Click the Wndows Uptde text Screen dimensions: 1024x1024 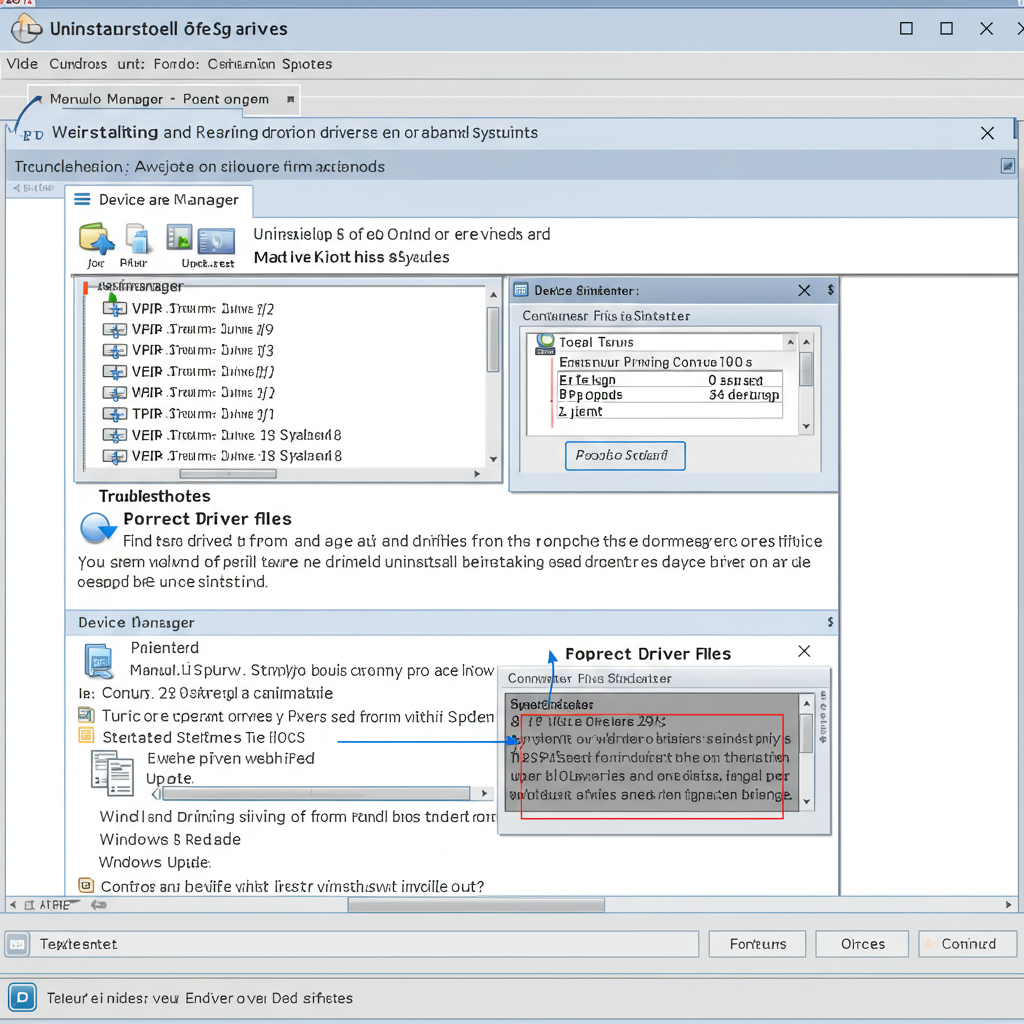pos(155,862)
